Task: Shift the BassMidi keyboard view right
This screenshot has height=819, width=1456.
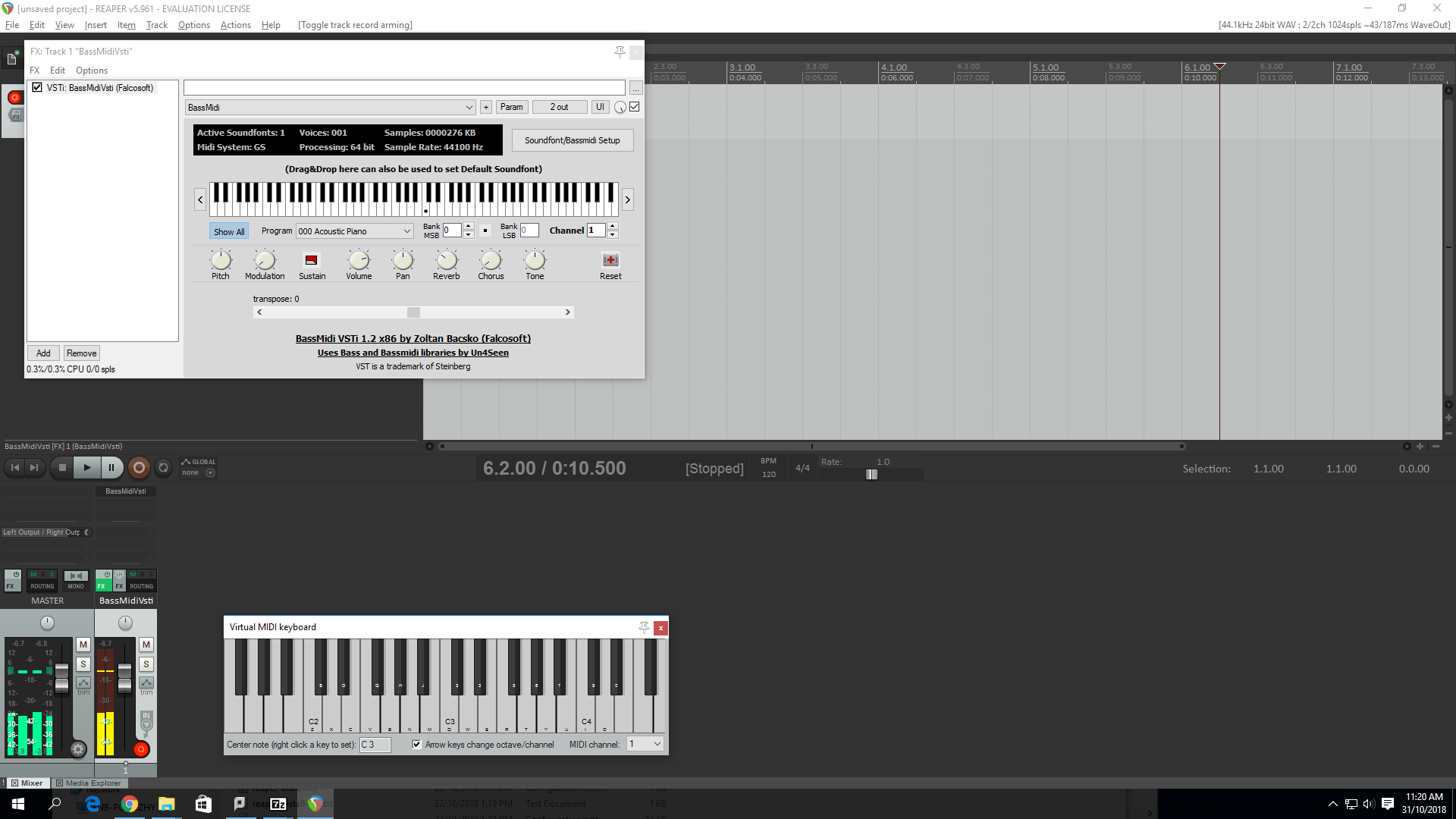Action: pyautogui.click(x=628, y=199)
